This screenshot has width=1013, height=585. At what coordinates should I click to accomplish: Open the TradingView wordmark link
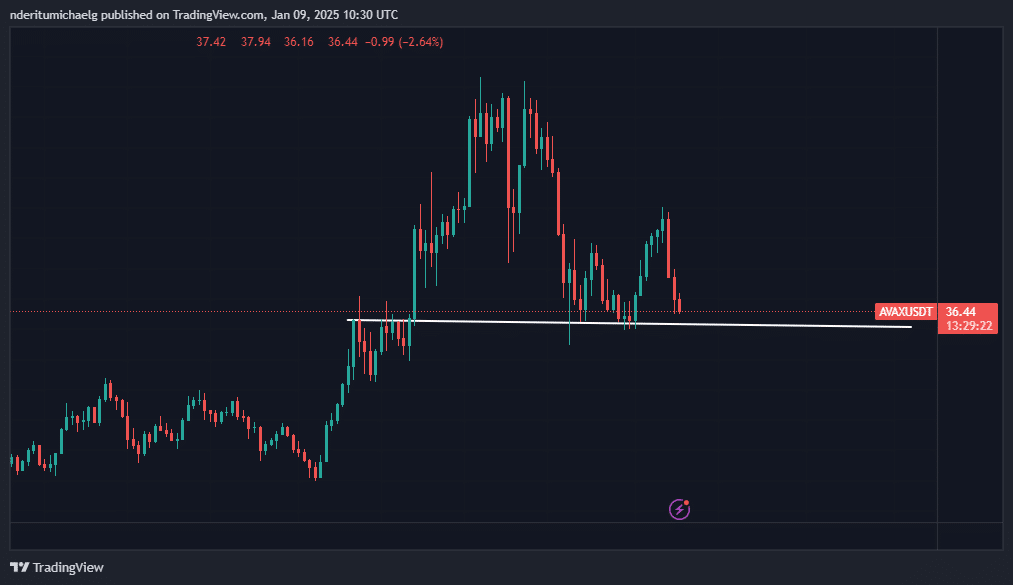click(x=68, y=567)
